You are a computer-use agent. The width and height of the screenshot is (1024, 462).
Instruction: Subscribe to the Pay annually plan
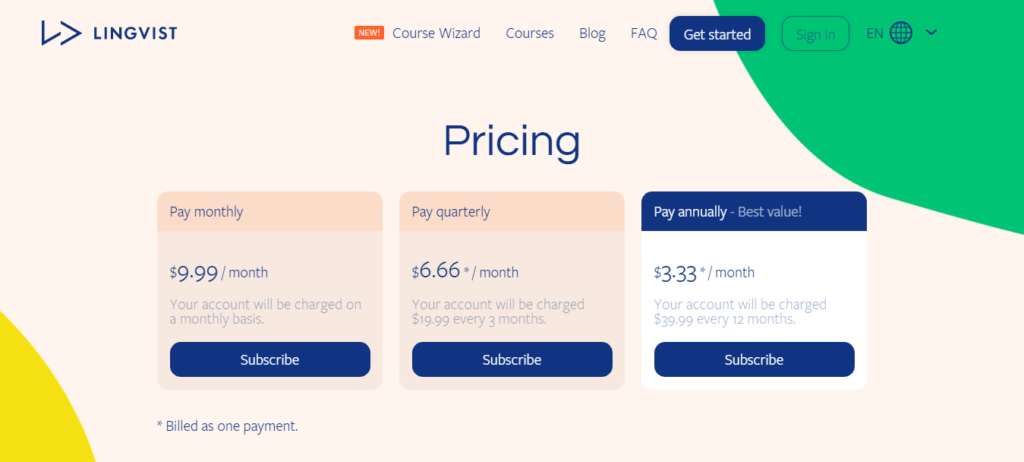click(x=754, y=359)
